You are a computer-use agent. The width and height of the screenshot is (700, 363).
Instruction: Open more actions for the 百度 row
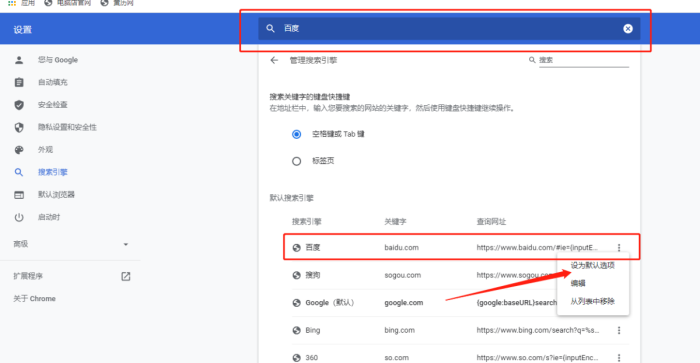pyautogui.click(x=619, y=247)
